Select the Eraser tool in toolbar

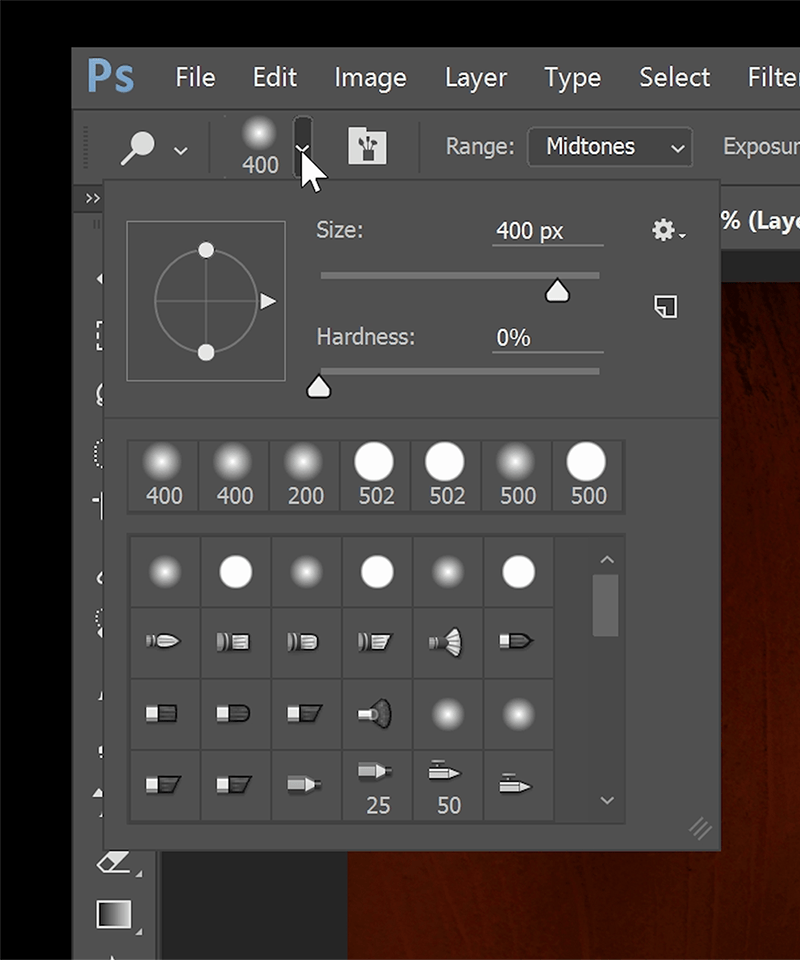[x=113, y=863]
